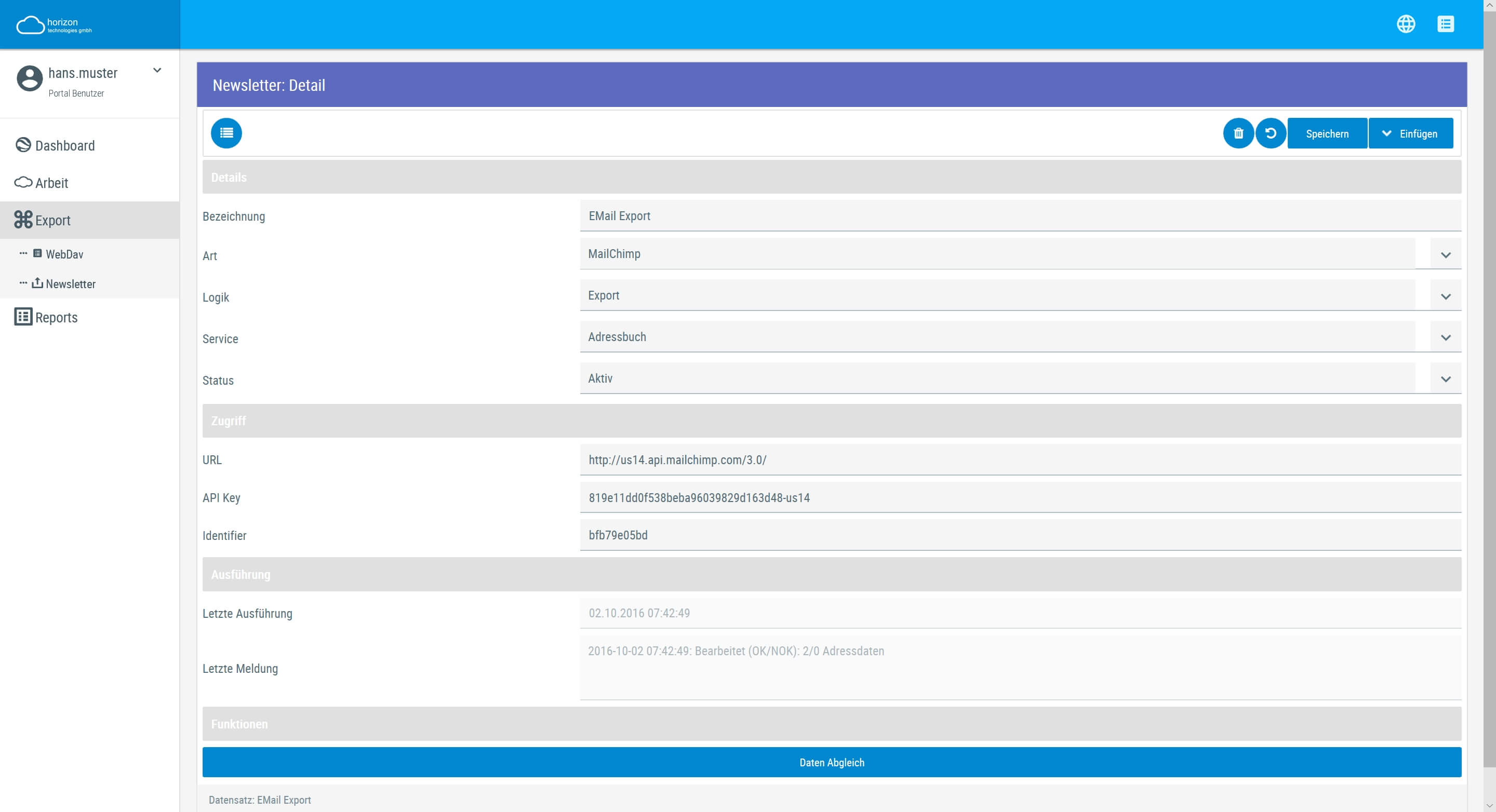The height and width of the screenshot is (812, 1496).
Task: Open the Einfügen dropdown chevron
Action: click(x=1388, y=133)
